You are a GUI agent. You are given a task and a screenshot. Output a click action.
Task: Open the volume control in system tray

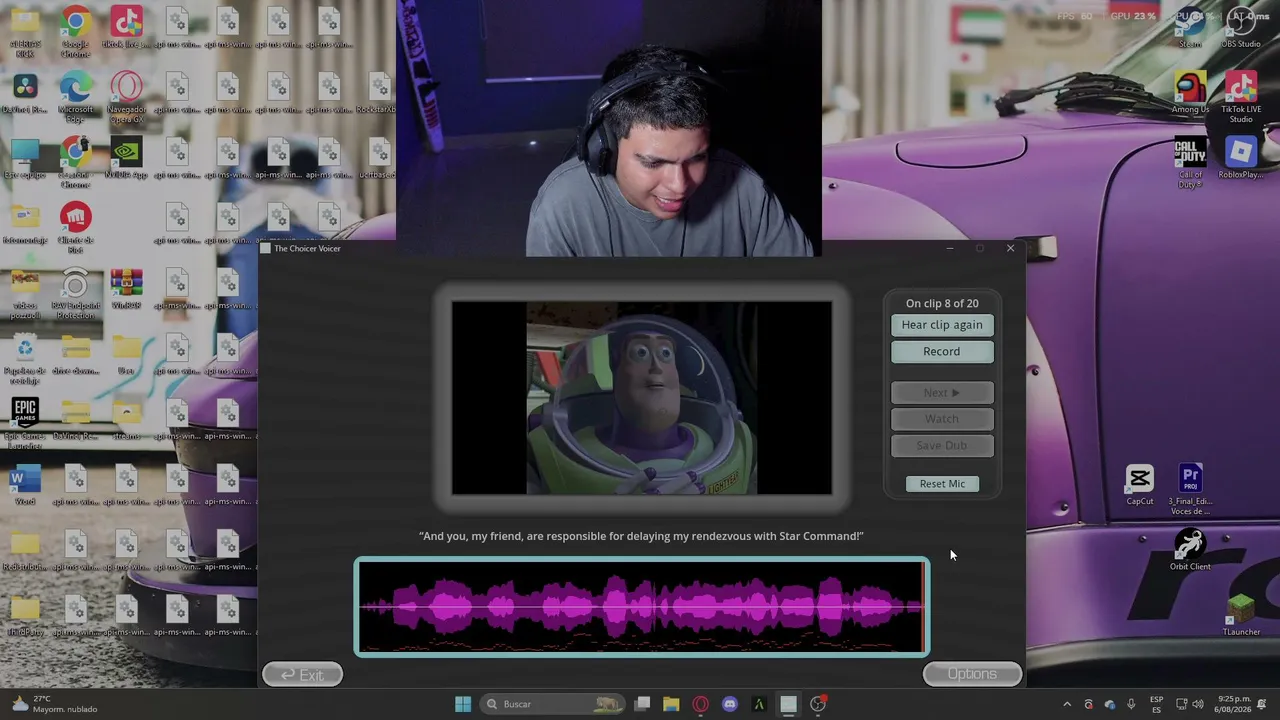click(x=1198, y=704)
